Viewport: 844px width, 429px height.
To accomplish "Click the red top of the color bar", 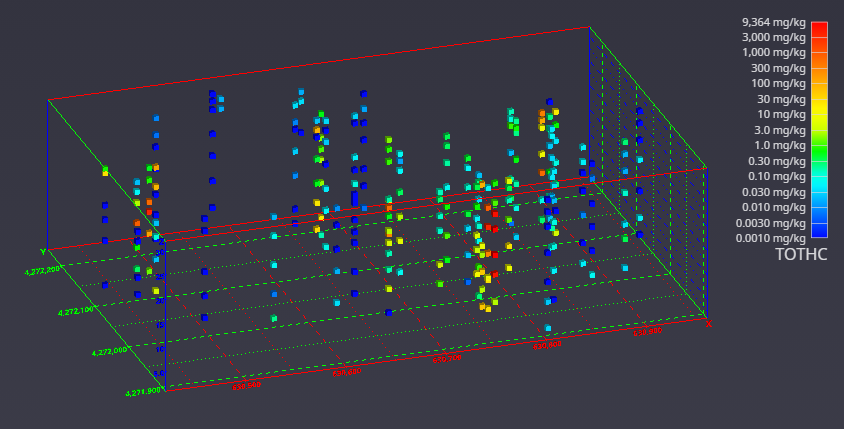I will tap(819, 25).
